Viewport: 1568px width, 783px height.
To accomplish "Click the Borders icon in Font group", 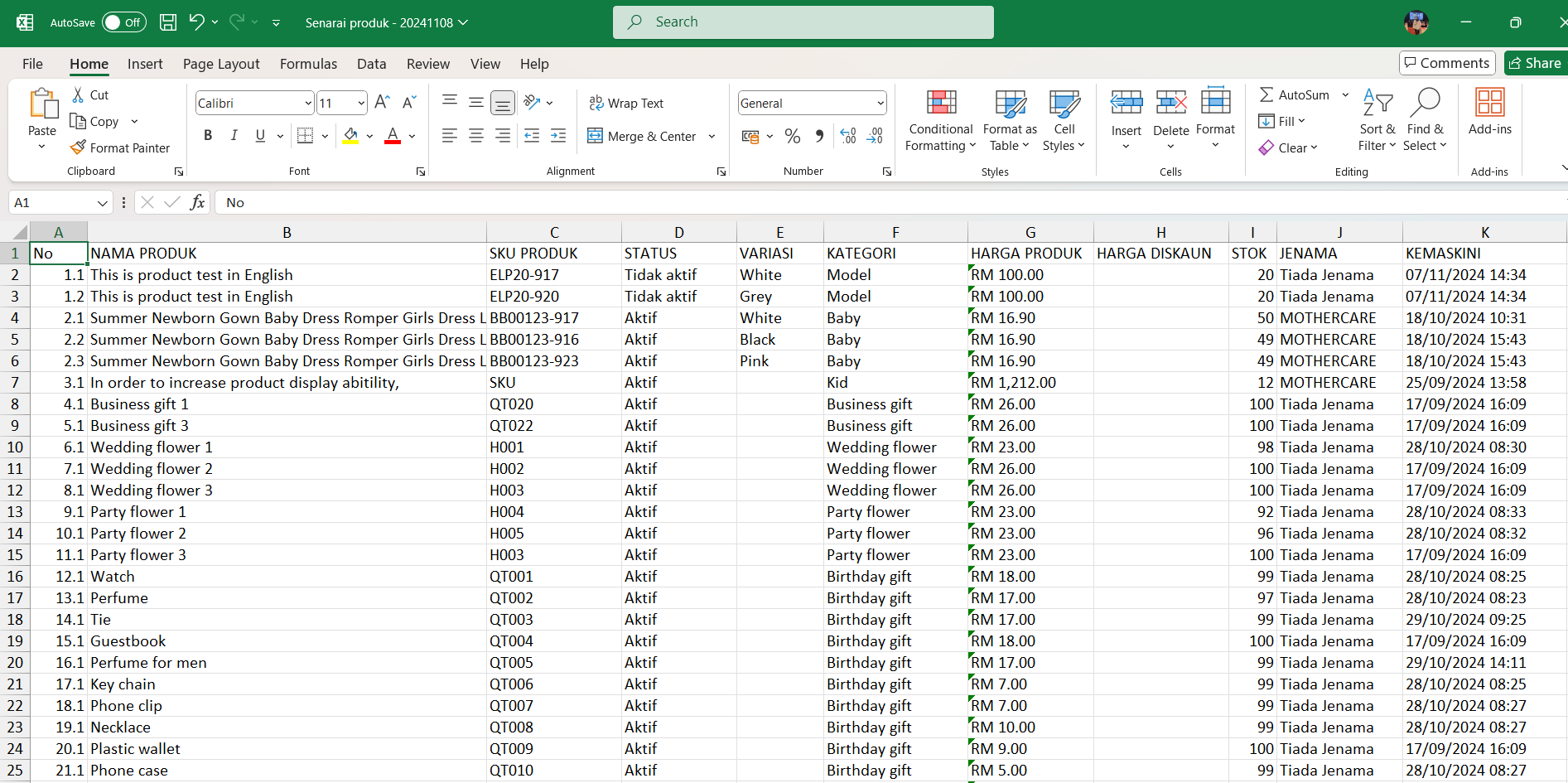I will pos(305,136).
